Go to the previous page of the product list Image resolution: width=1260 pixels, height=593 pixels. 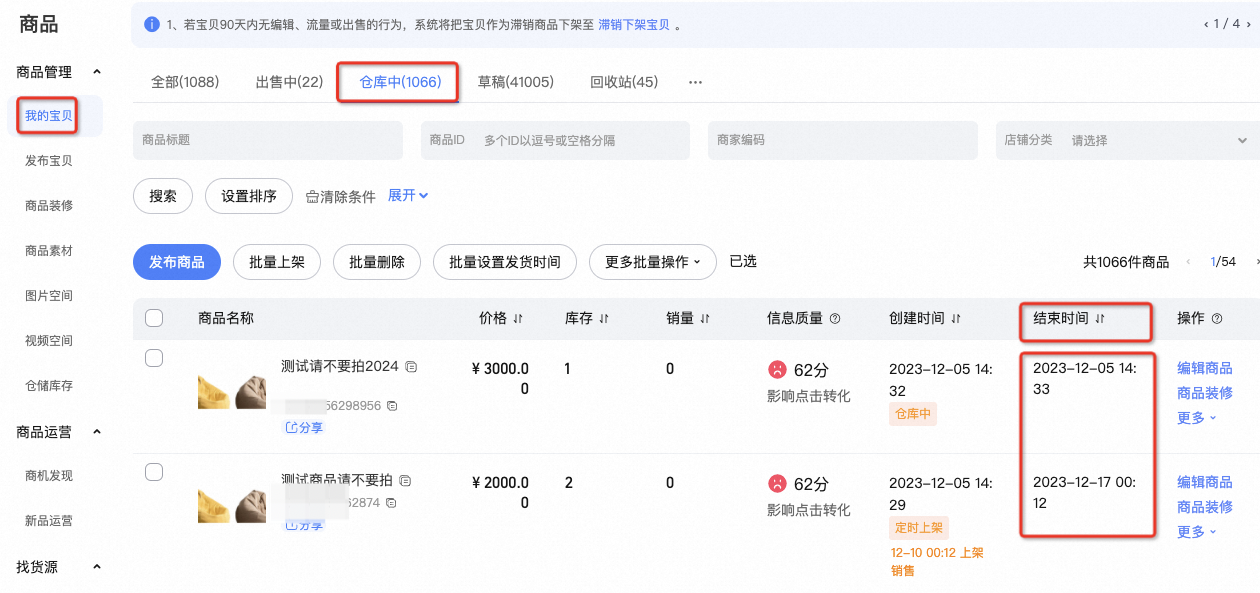click(1188, 262)
